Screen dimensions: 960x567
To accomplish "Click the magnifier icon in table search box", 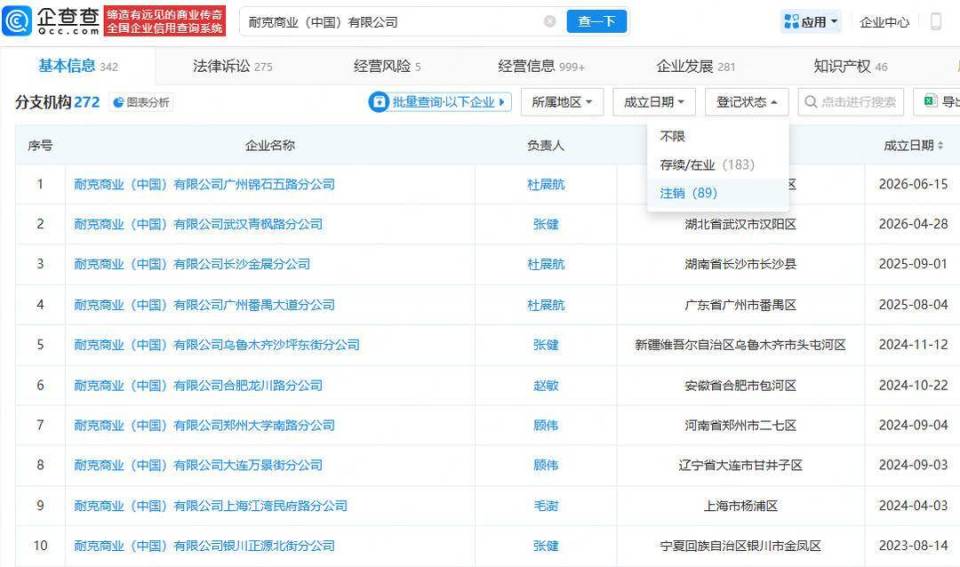I will 811,102.
